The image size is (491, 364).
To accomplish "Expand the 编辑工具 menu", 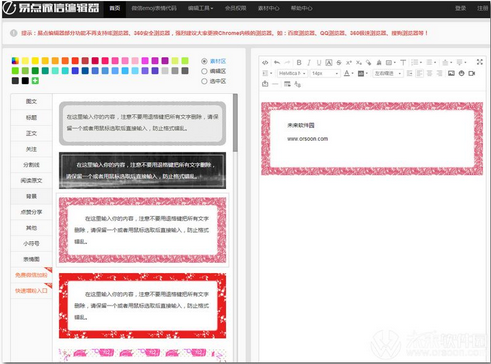I will tap(200, 8).
